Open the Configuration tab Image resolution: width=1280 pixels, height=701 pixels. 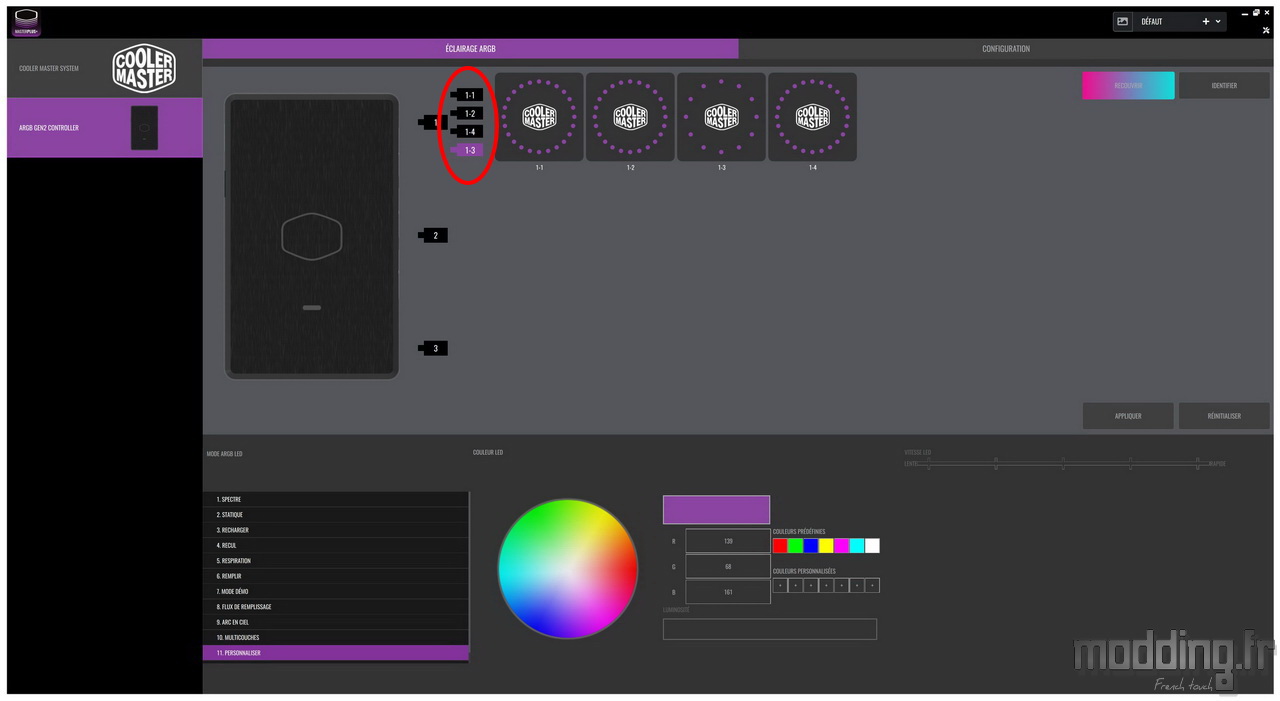click(1006, 49)
